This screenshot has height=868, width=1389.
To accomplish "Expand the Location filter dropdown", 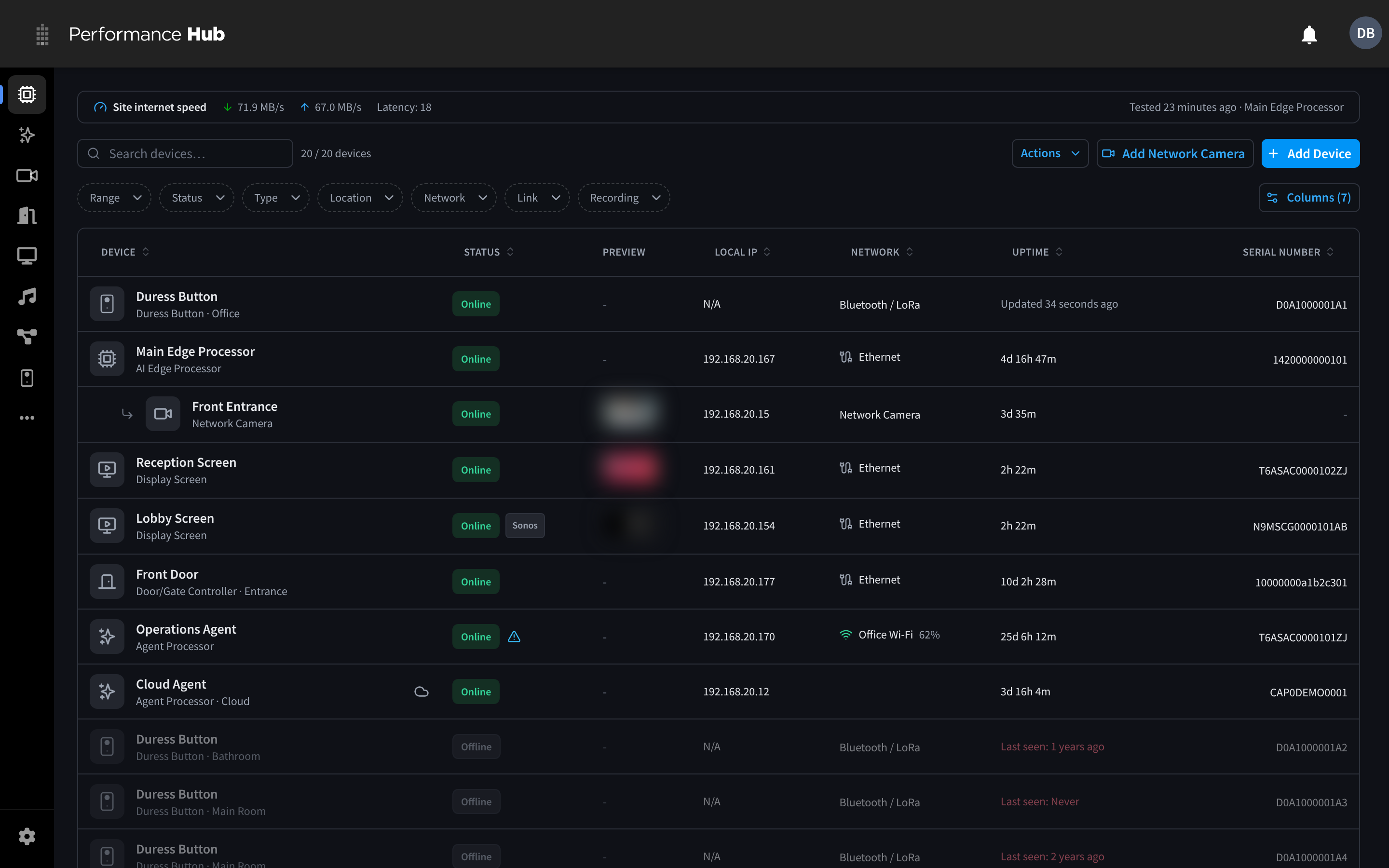I will [360, 198].
